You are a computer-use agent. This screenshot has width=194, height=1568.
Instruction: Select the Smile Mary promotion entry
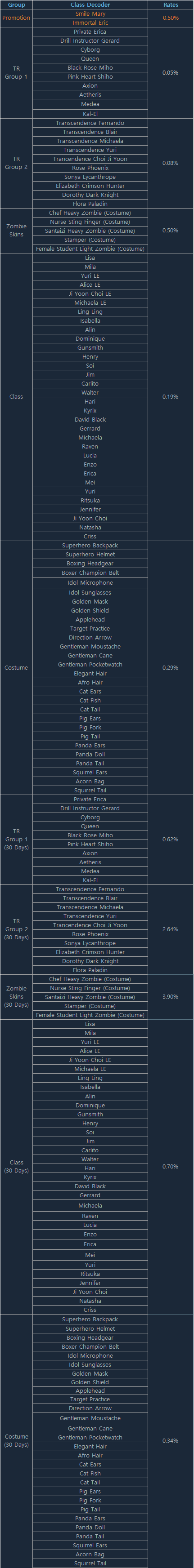pos(90,13)
